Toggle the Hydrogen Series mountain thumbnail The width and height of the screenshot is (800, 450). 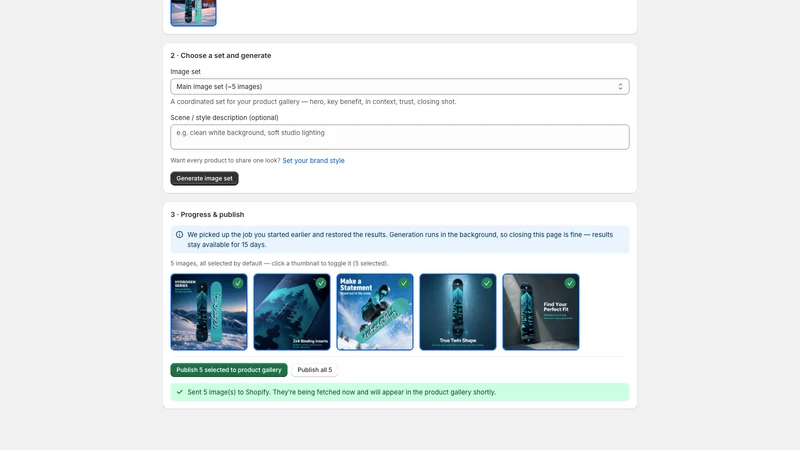[x=209, y=312]
